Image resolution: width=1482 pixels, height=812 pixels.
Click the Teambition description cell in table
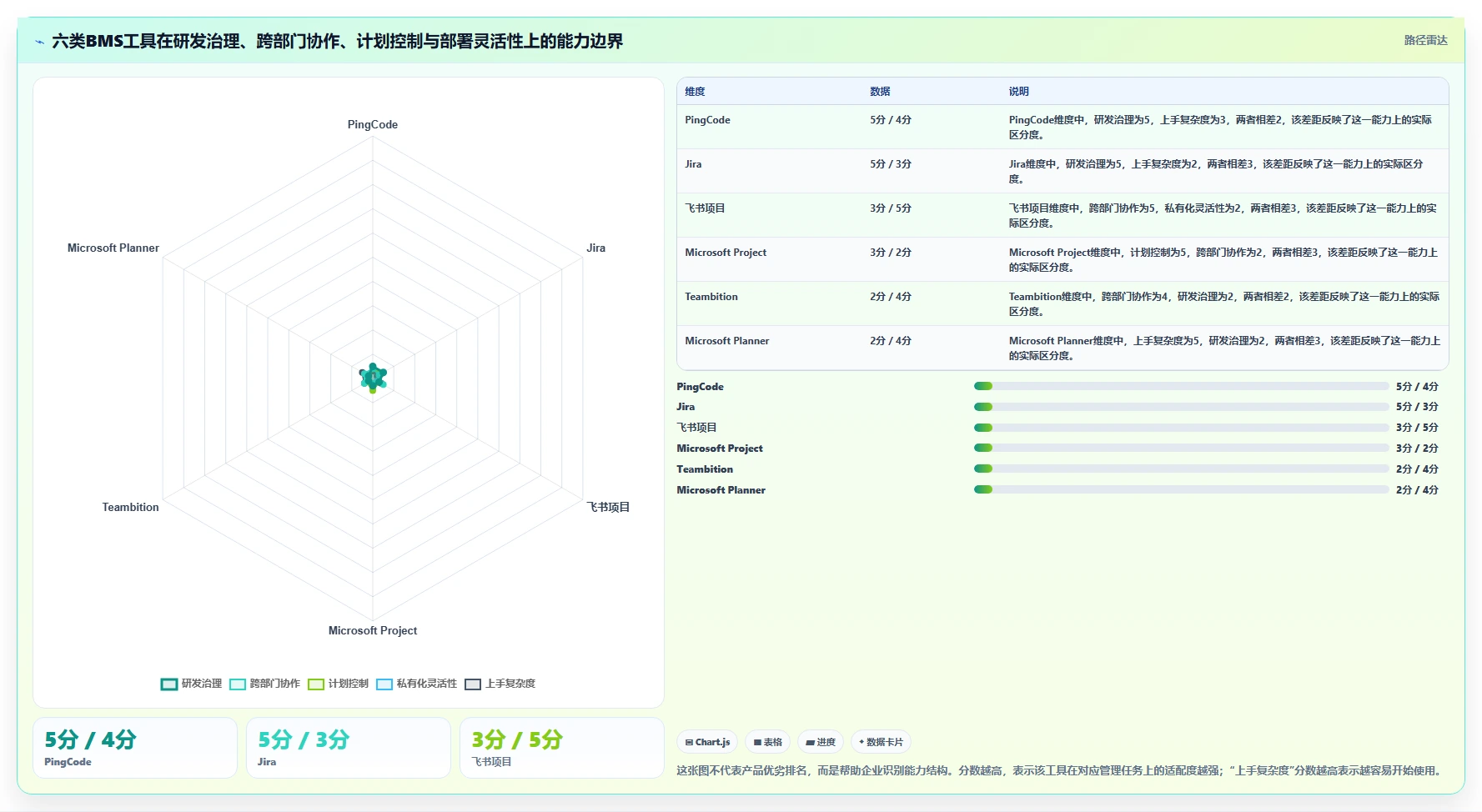tap(1224, 303)
